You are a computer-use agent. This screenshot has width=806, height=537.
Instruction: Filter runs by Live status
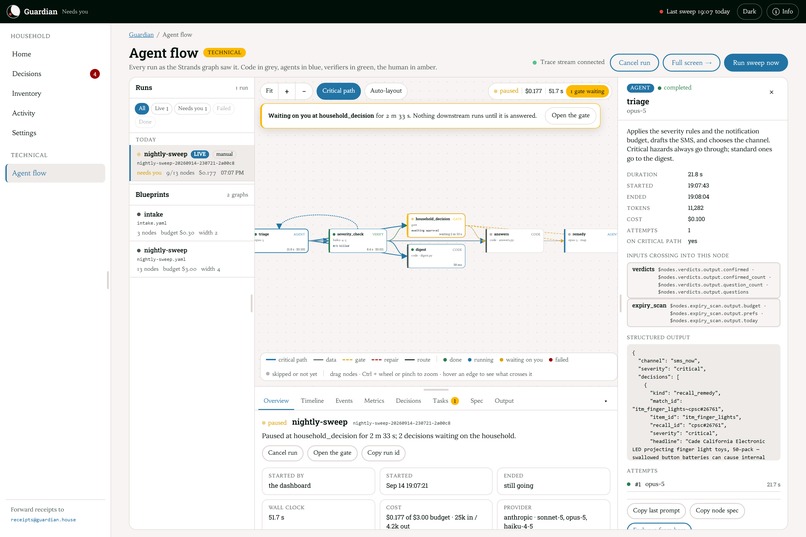(x=161, y=108)
